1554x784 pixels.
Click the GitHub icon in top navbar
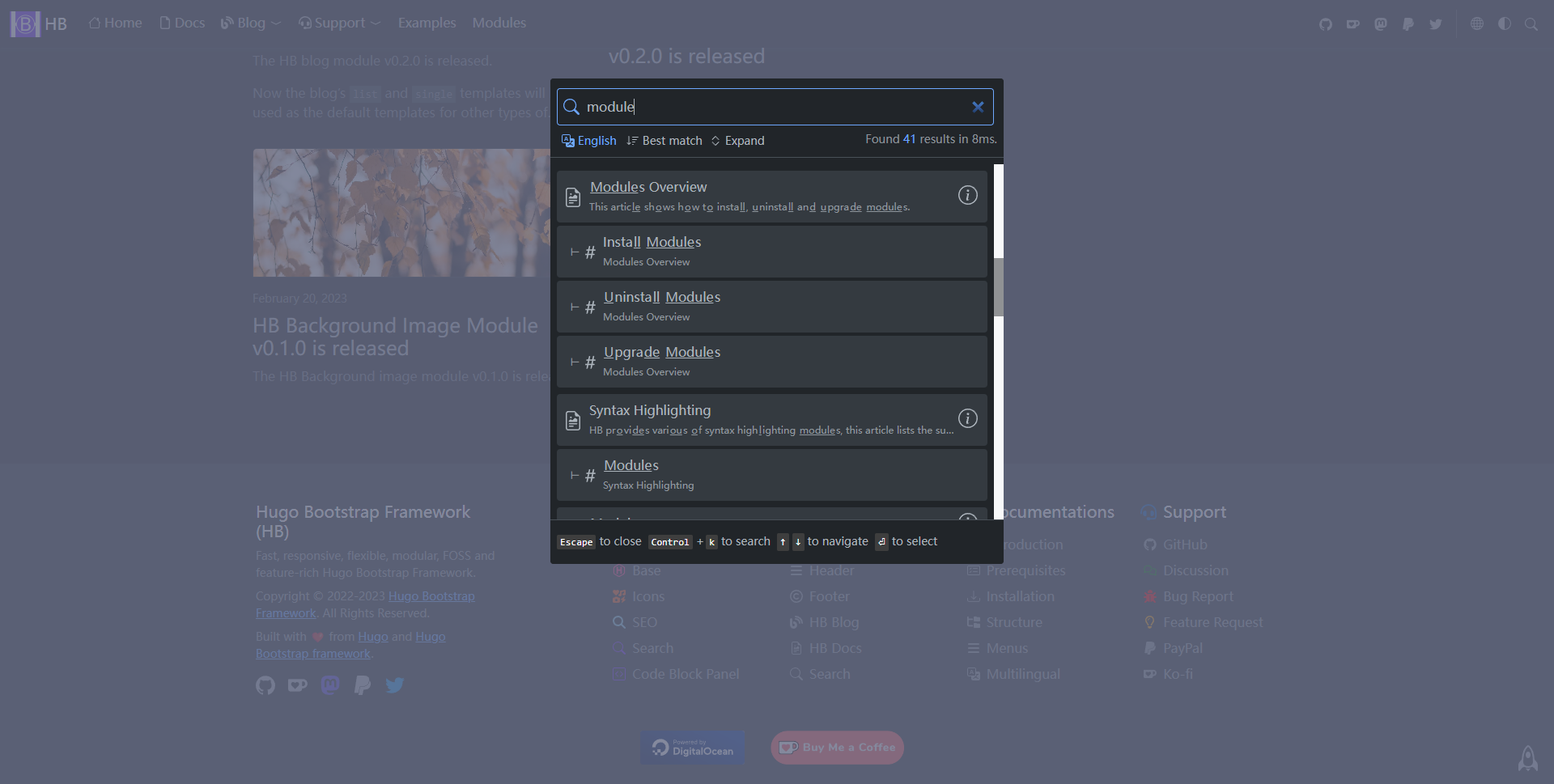pyautogui.click(x=1325, y=24)
